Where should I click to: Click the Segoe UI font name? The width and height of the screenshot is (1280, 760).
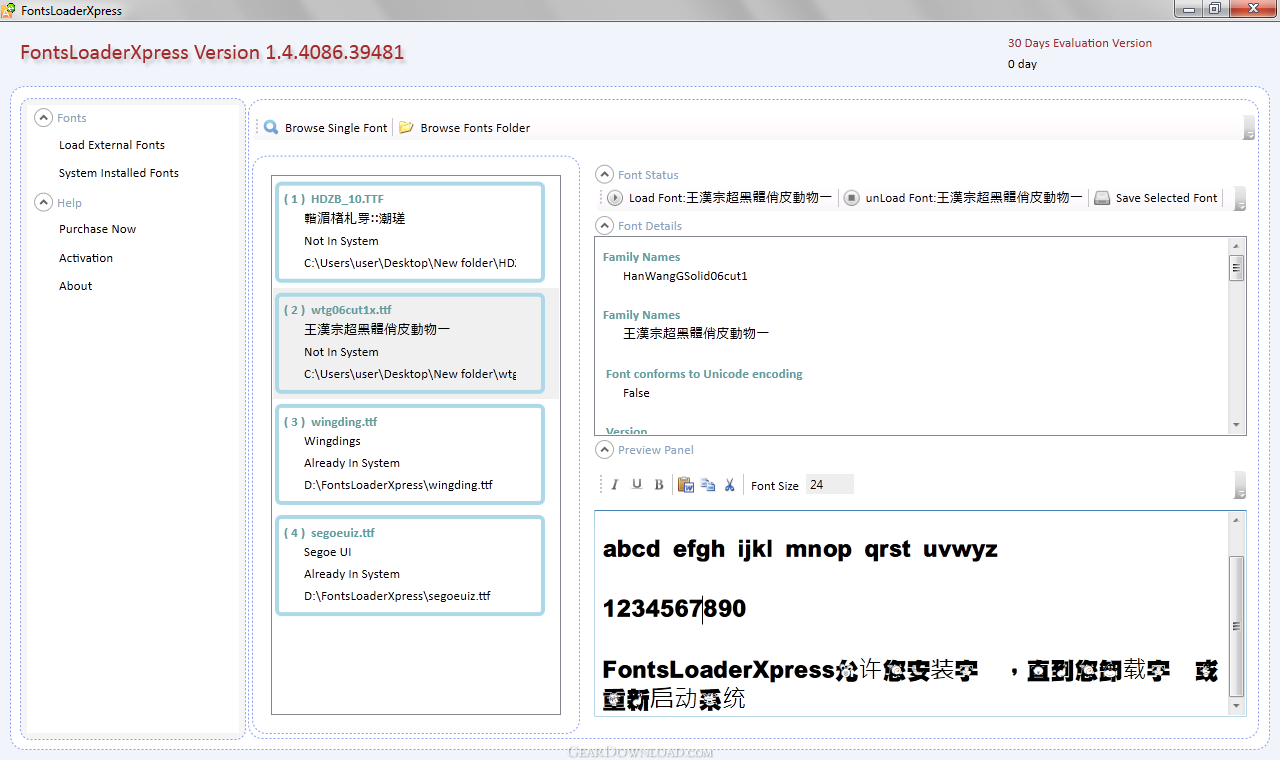pos(327,552)
